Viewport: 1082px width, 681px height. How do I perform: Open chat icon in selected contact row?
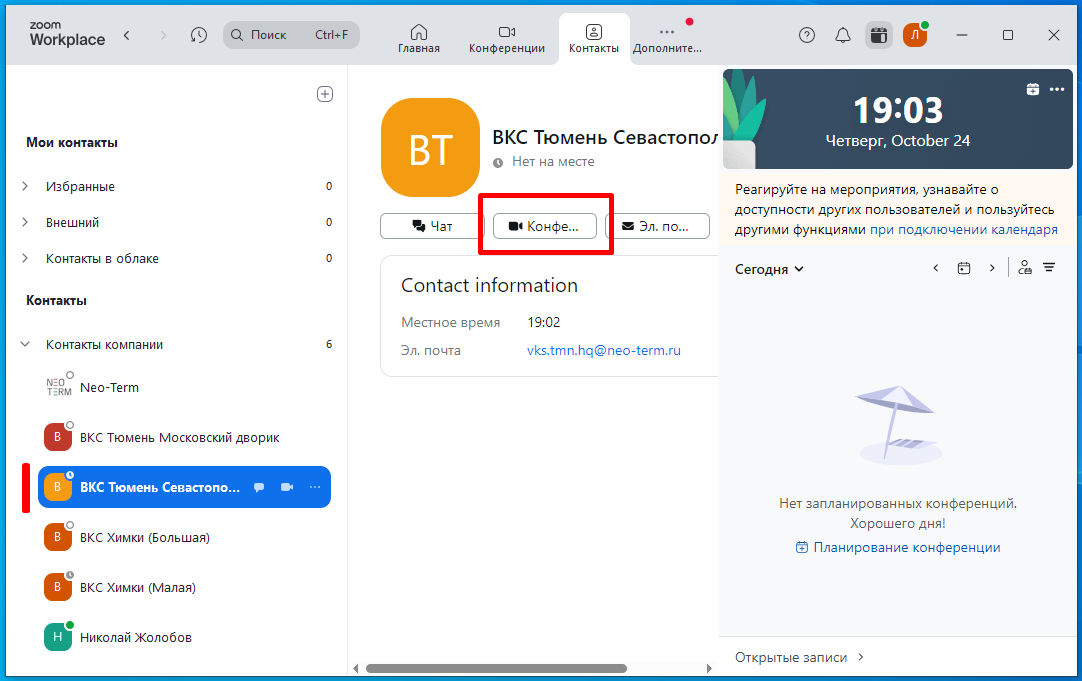(259, 487)
